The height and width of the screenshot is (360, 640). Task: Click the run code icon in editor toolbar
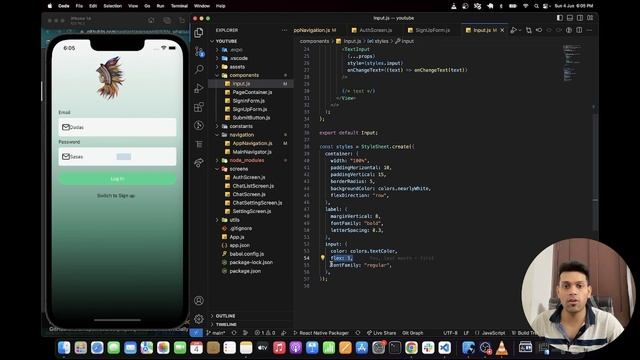coord(514,30)
